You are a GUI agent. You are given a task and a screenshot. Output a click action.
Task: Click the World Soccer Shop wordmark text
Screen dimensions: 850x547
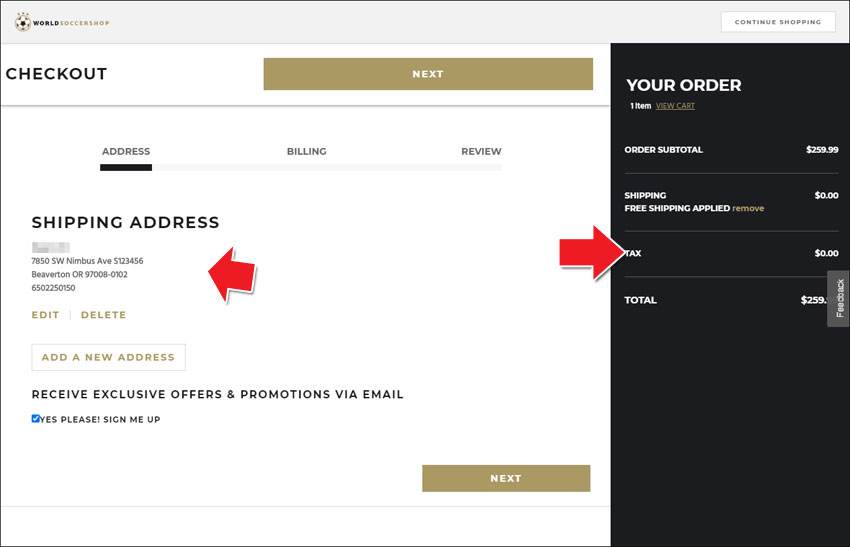click(71, 23)
